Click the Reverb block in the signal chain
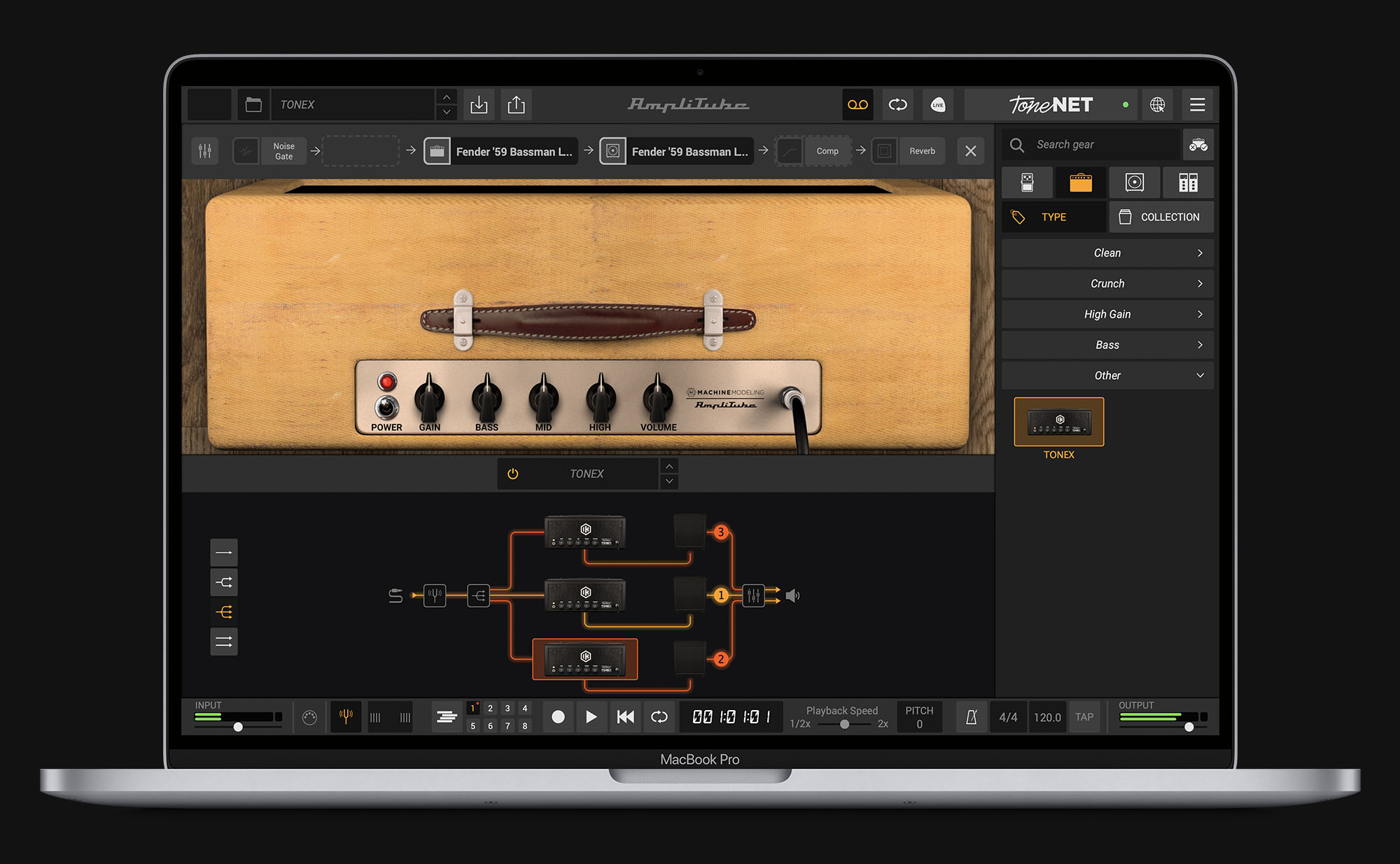Viewport: 1400px width, 864px height. tap(922, 150)
